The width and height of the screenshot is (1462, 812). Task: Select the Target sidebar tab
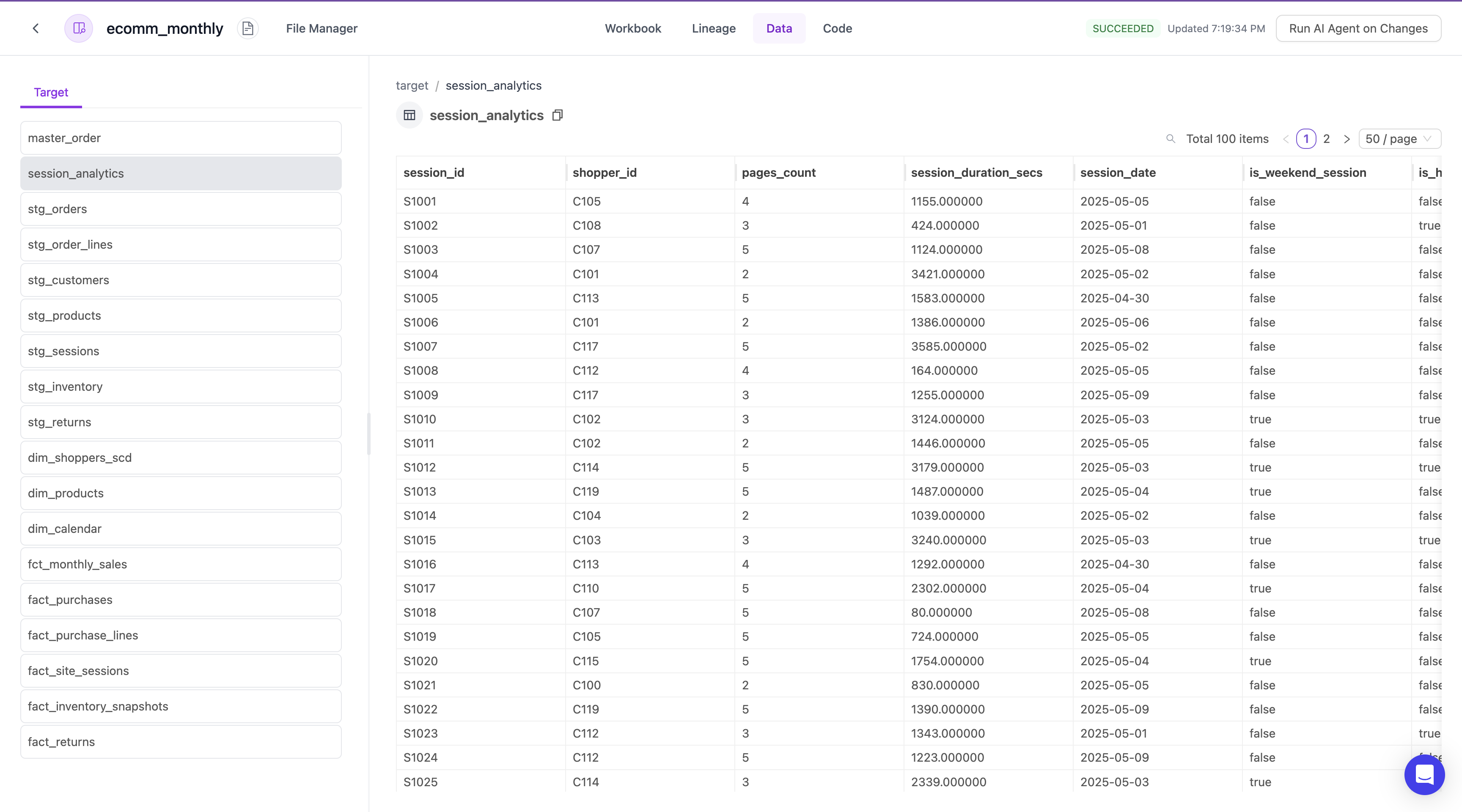click(x=51, y=93)
